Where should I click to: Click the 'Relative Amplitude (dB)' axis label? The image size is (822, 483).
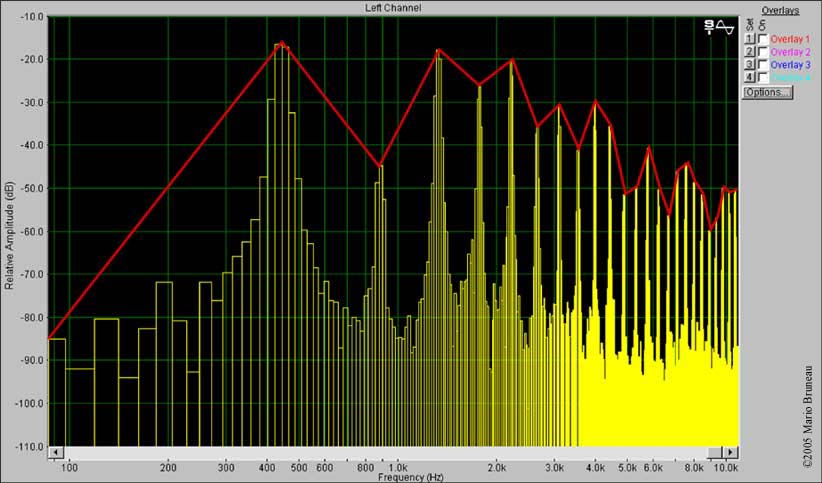click(9, 236)
